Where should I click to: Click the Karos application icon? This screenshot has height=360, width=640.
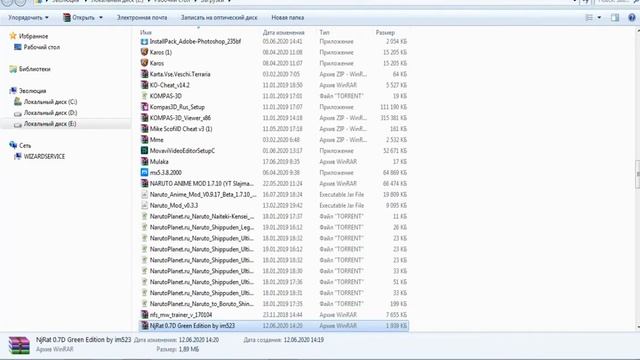coord(144,63)
